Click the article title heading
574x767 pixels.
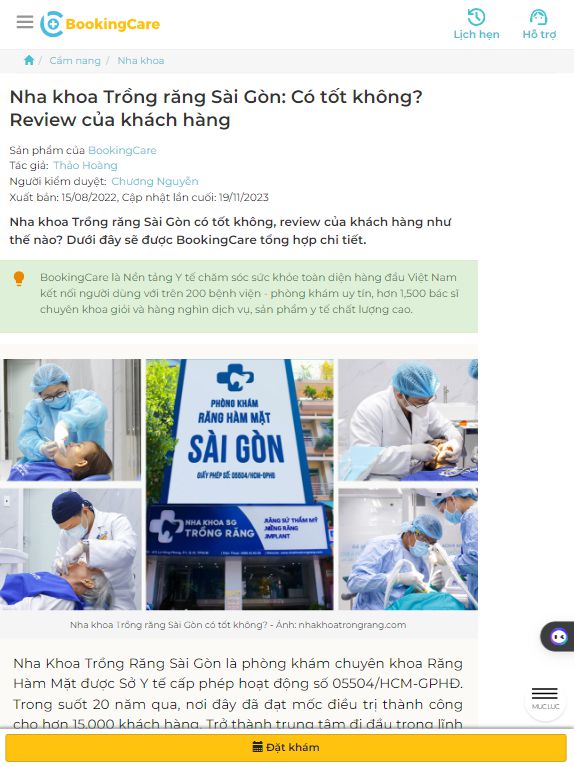point(216,108)
